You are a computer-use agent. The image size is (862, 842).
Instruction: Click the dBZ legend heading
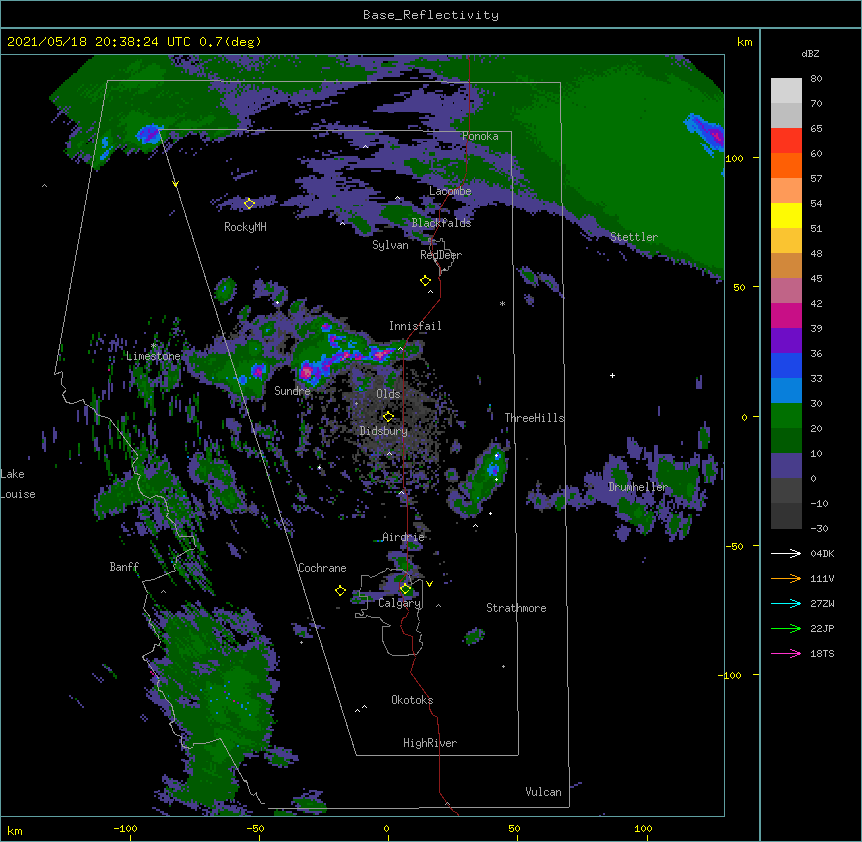[810, 53]
